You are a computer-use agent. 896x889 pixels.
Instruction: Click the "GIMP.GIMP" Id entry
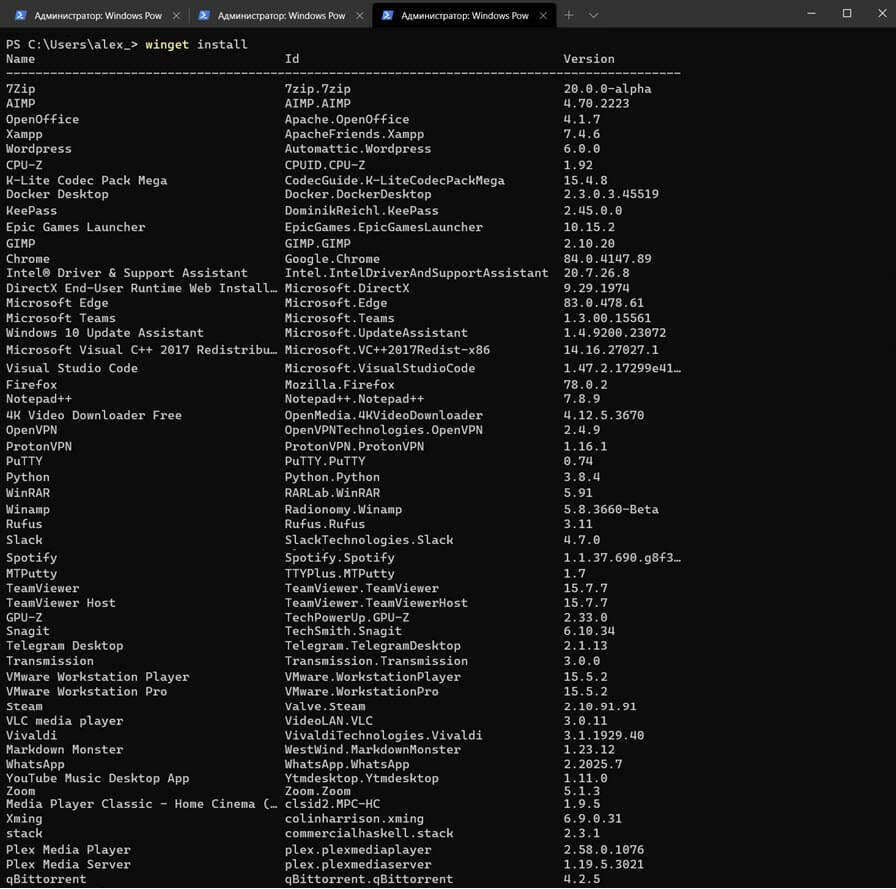[318, 243]
